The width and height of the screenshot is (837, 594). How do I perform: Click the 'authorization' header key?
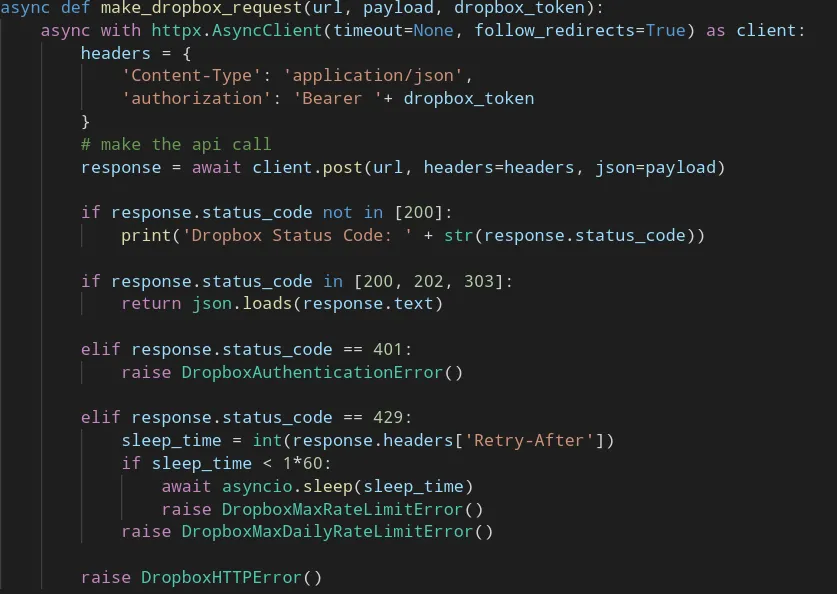click(x=196, y=99)
